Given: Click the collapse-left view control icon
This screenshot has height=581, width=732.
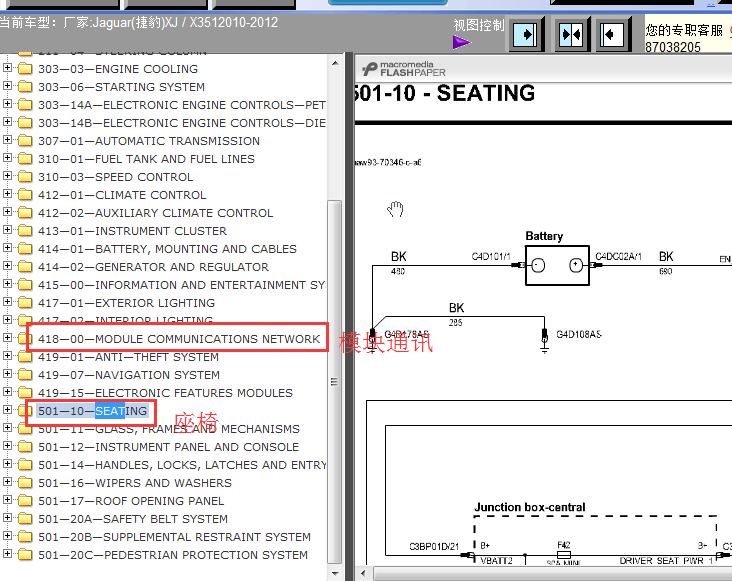Looking at the screenshot, I should (613, 34).
